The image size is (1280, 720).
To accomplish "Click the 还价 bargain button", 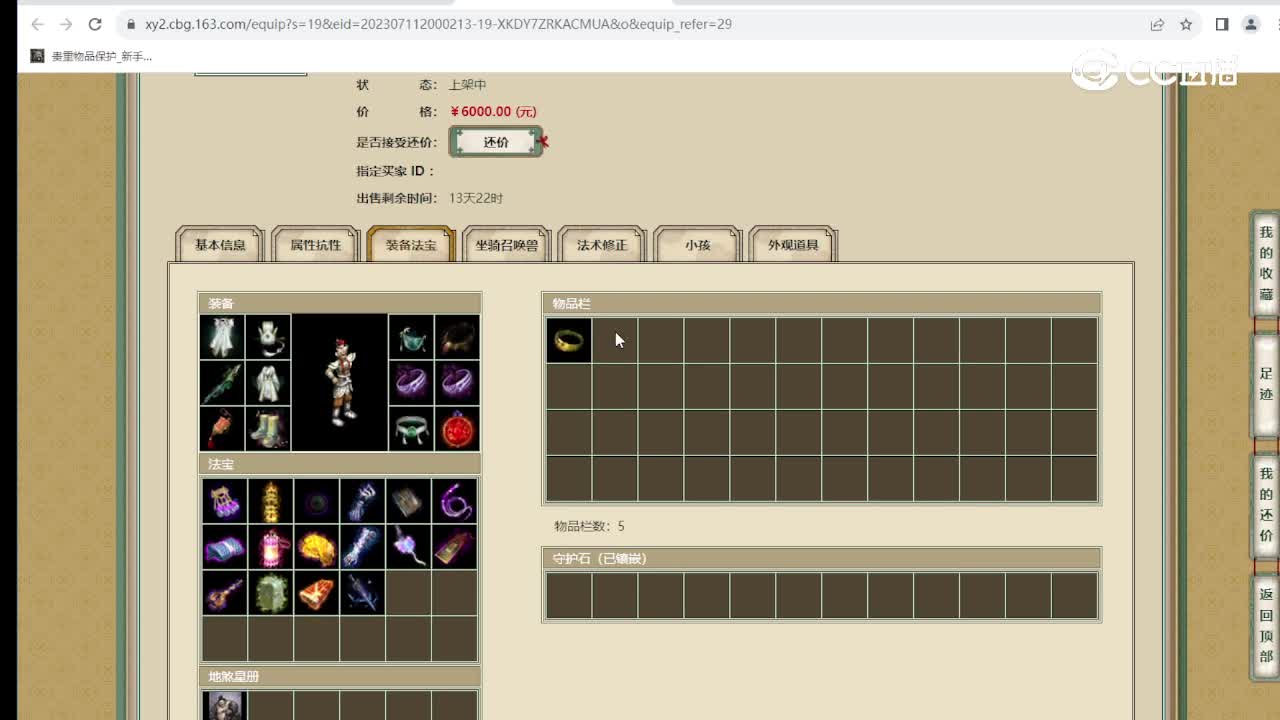I will pyautogui.click(x=496, y=142).
